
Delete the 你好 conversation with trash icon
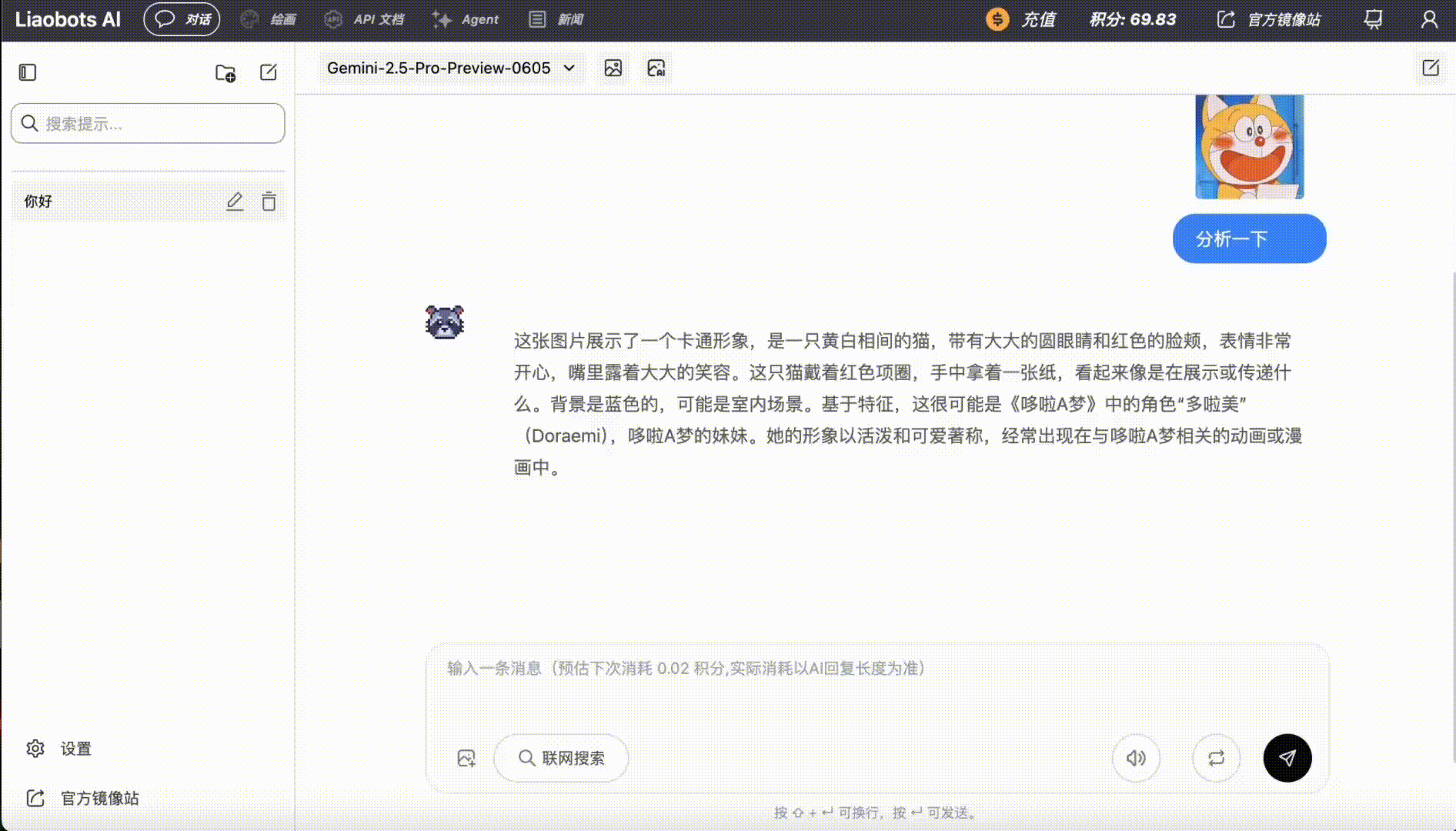pos(269,202)
